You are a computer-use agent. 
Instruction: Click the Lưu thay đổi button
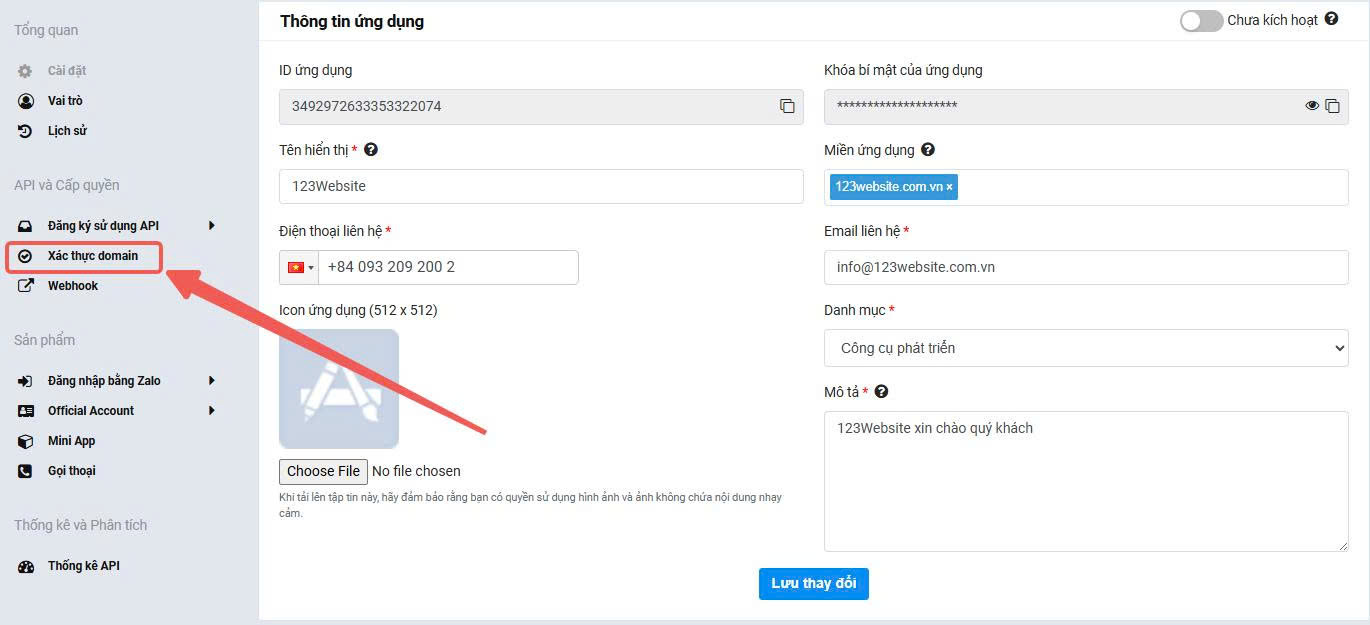pyautogui.click(x=814, y=584)
